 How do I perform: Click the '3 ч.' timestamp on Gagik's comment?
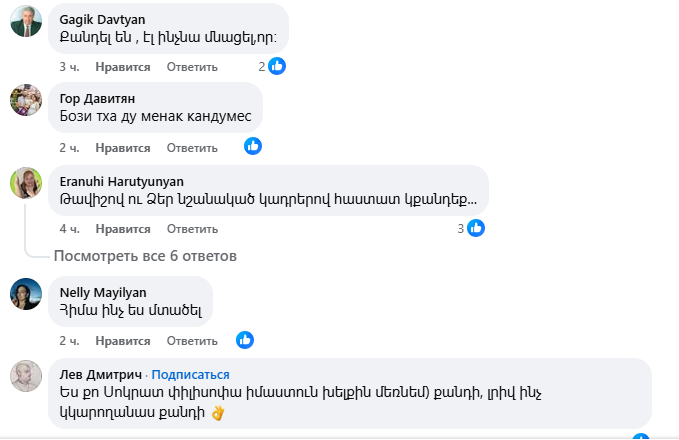pos(69,67)
